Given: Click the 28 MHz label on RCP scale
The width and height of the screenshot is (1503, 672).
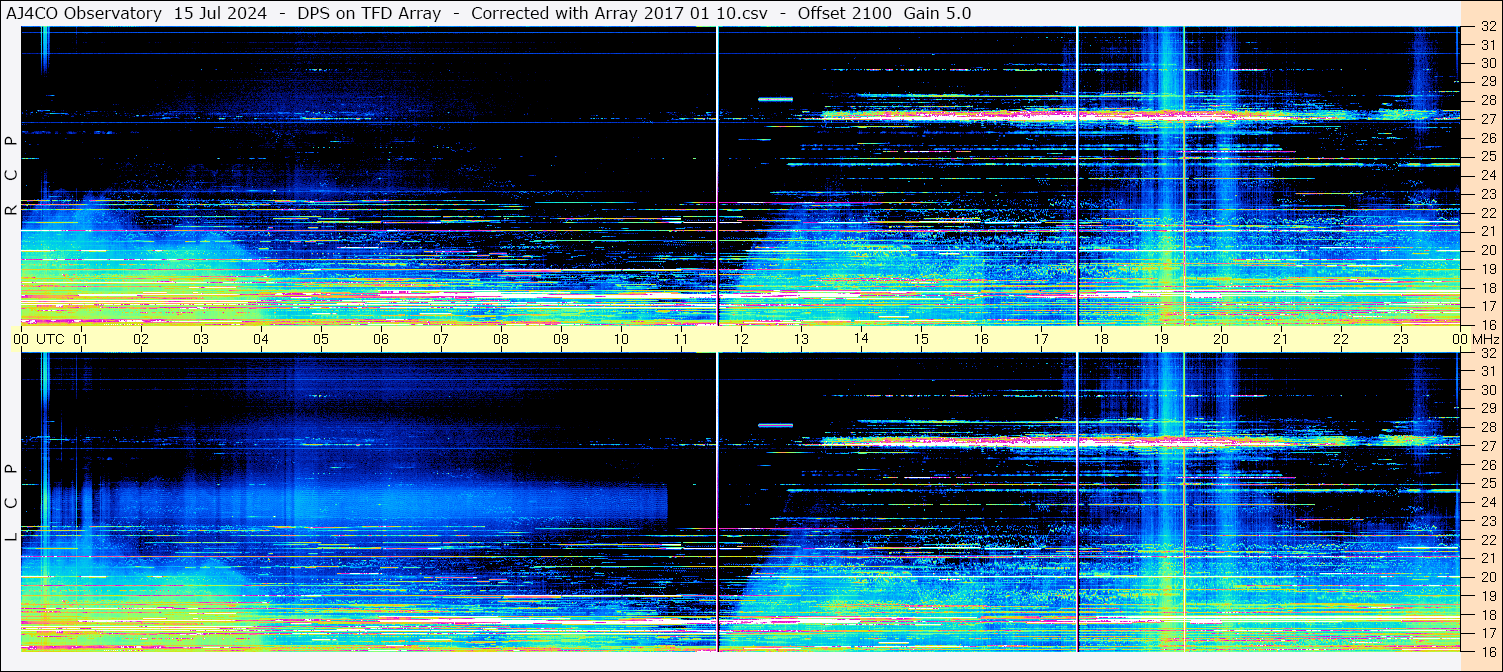Looking at the screenshot, I should (x=1487, y=100).
